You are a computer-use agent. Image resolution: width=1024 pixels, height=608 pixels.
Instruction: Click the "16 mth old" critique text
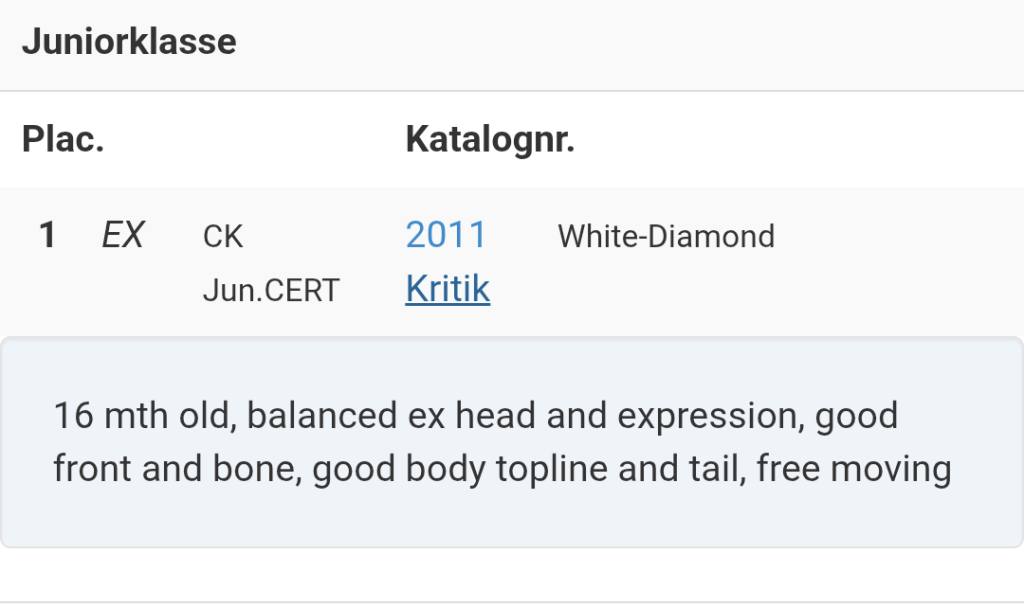click(144, 415)
